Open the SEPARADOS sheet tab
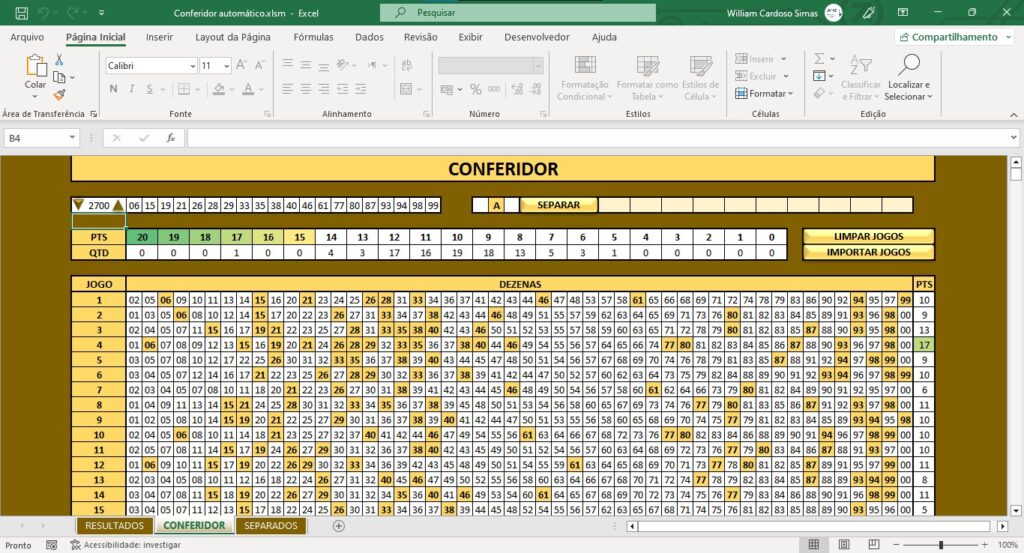This screenshot has height=553, width=1024. point(270,526)
